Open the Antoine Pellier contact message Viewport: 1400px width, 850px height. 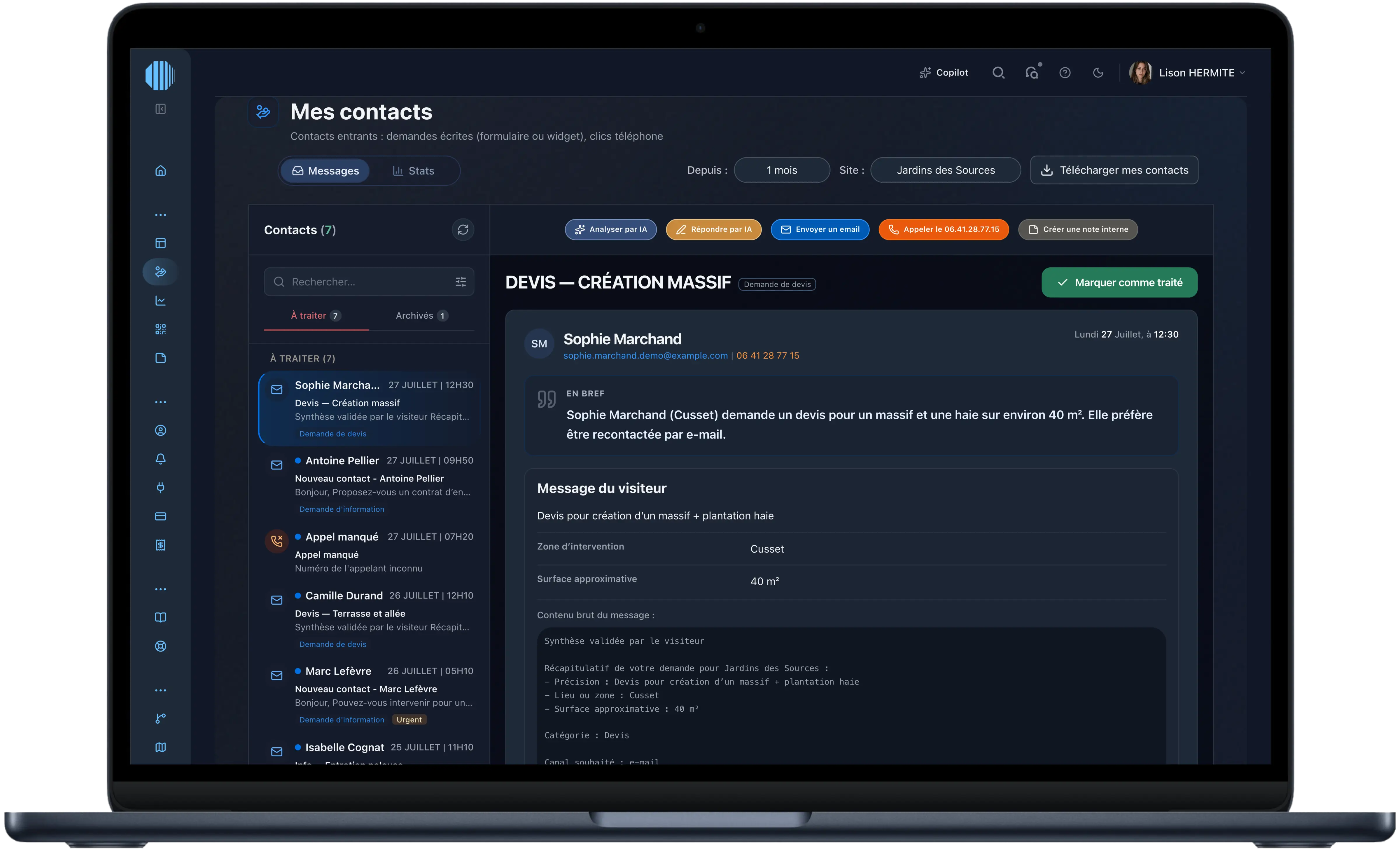(x=369, y=484)
